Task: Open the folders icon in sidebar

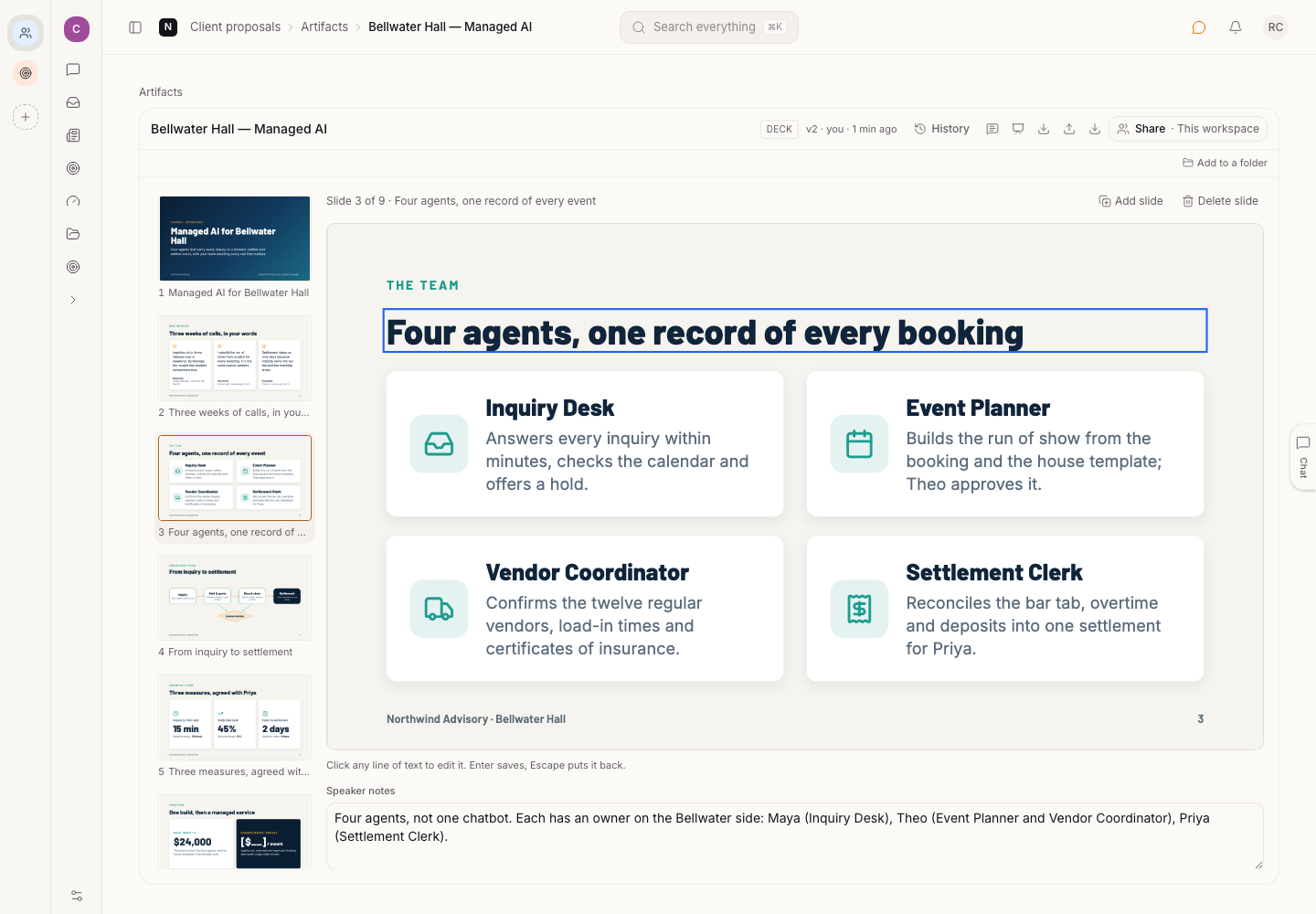Action: point(73,234)
